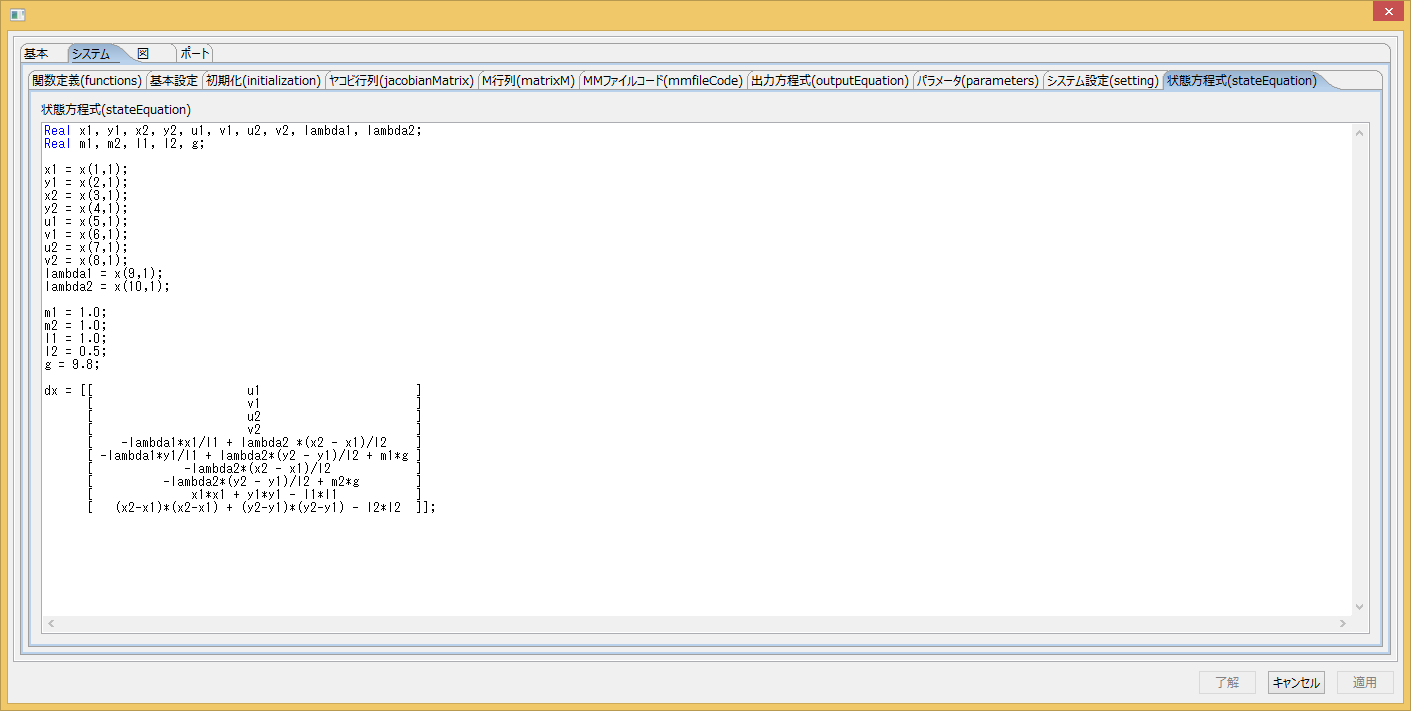Go to the ポート tab
The width and height of the screenshot is (1411, 711).
(195, 54)
